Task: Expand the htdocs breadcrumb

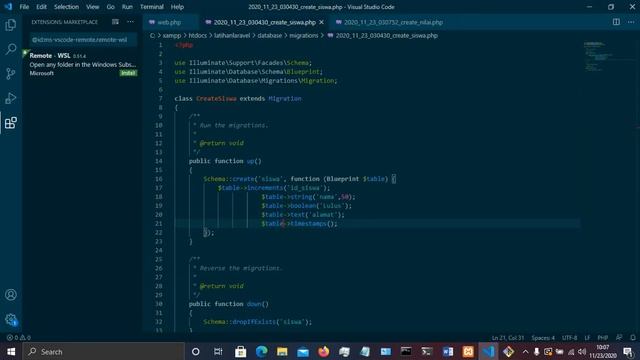Action: (198, 36)
